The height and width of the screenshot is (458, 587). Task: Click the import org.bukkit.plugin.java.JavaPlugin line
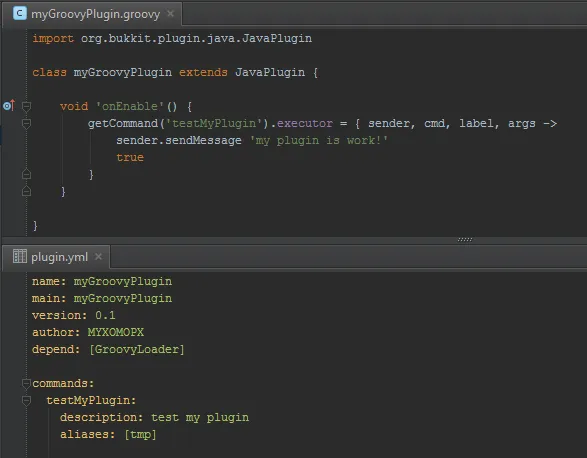point(172,39)
